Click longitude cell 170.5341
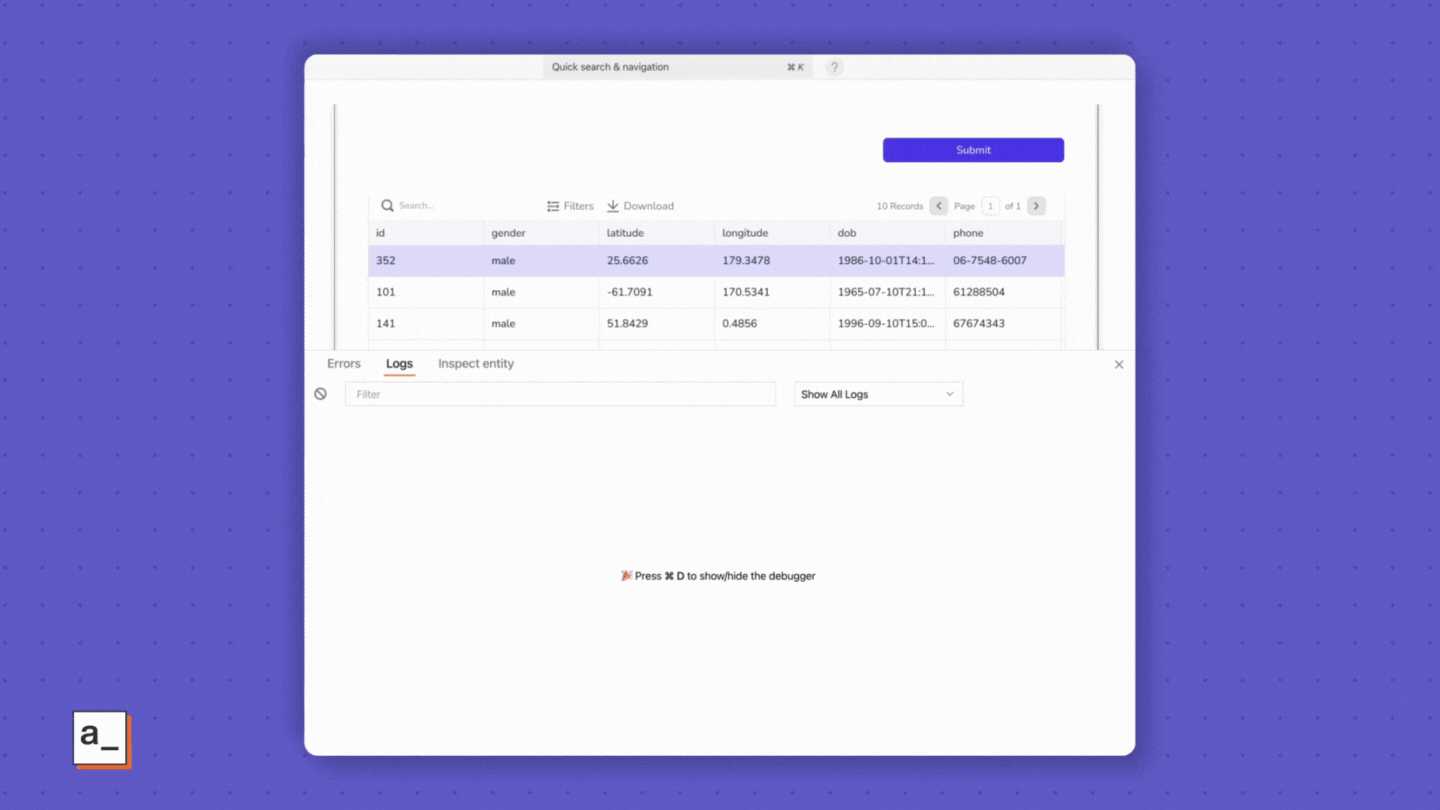This screenshot has height=810, width=1440. click(746, 292)
